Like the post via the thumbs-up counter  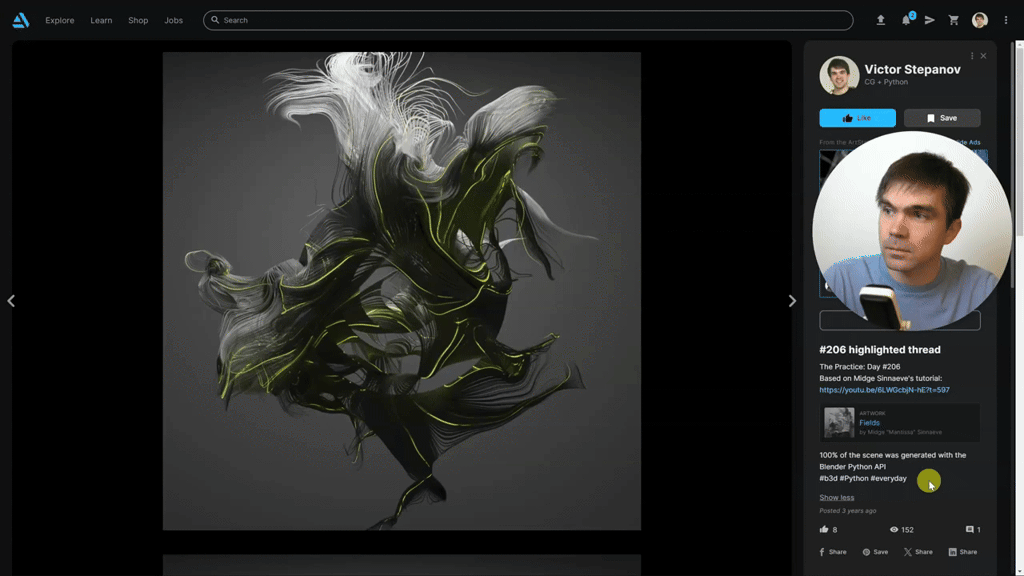pyautogui.click(x=829, y=529)
